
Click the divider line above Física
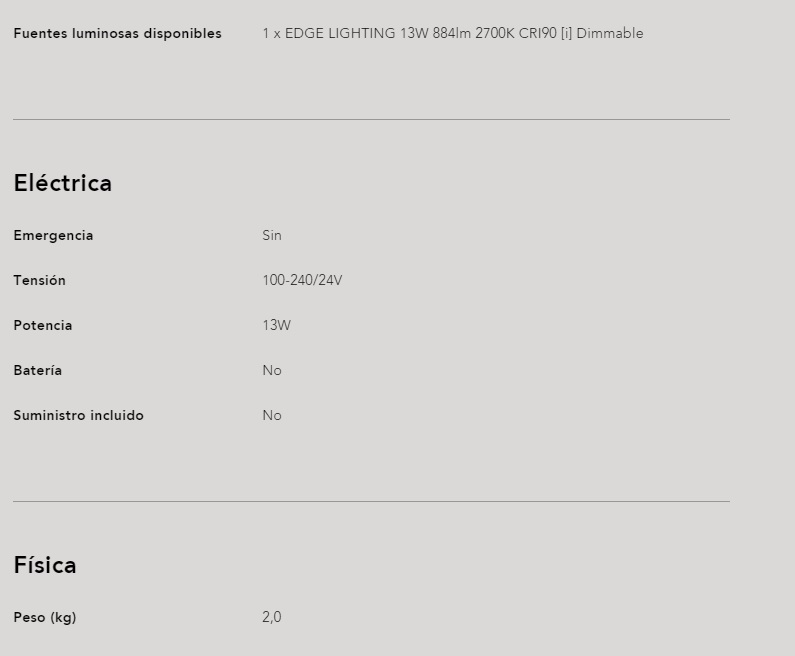[372, 501]
